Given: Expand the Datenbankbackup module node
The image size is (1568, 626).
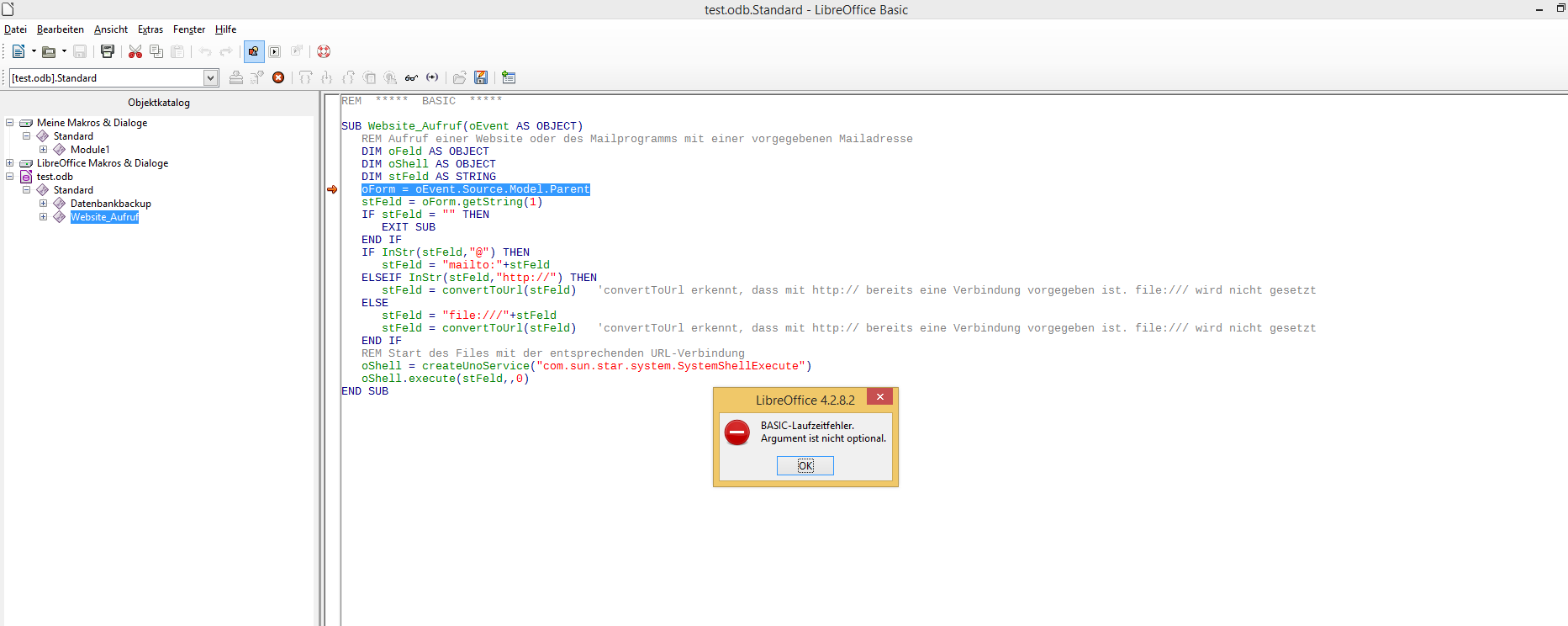Looking at the screenshot, I should [x=44, y=204].
